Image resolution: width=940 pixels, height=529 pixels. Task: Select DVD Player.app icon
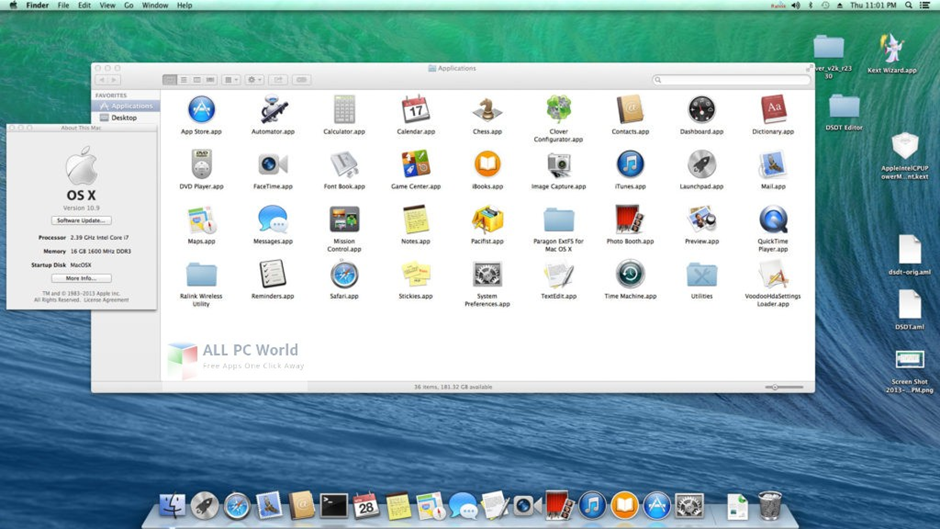coord(201,164)
